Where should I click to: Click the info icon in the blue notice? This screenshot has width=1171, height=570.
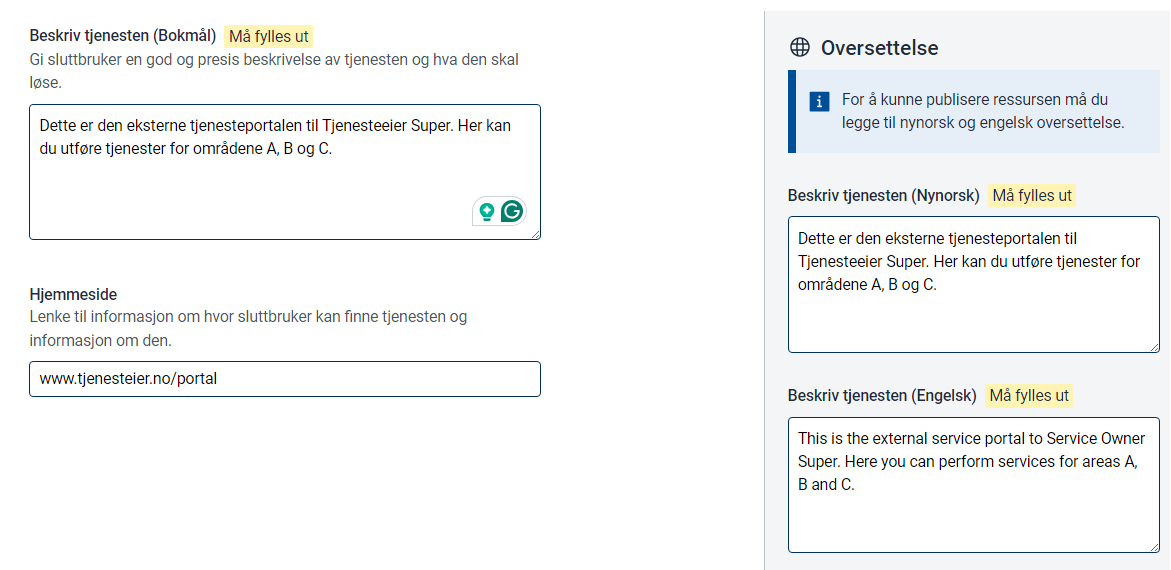coord(819,101)
